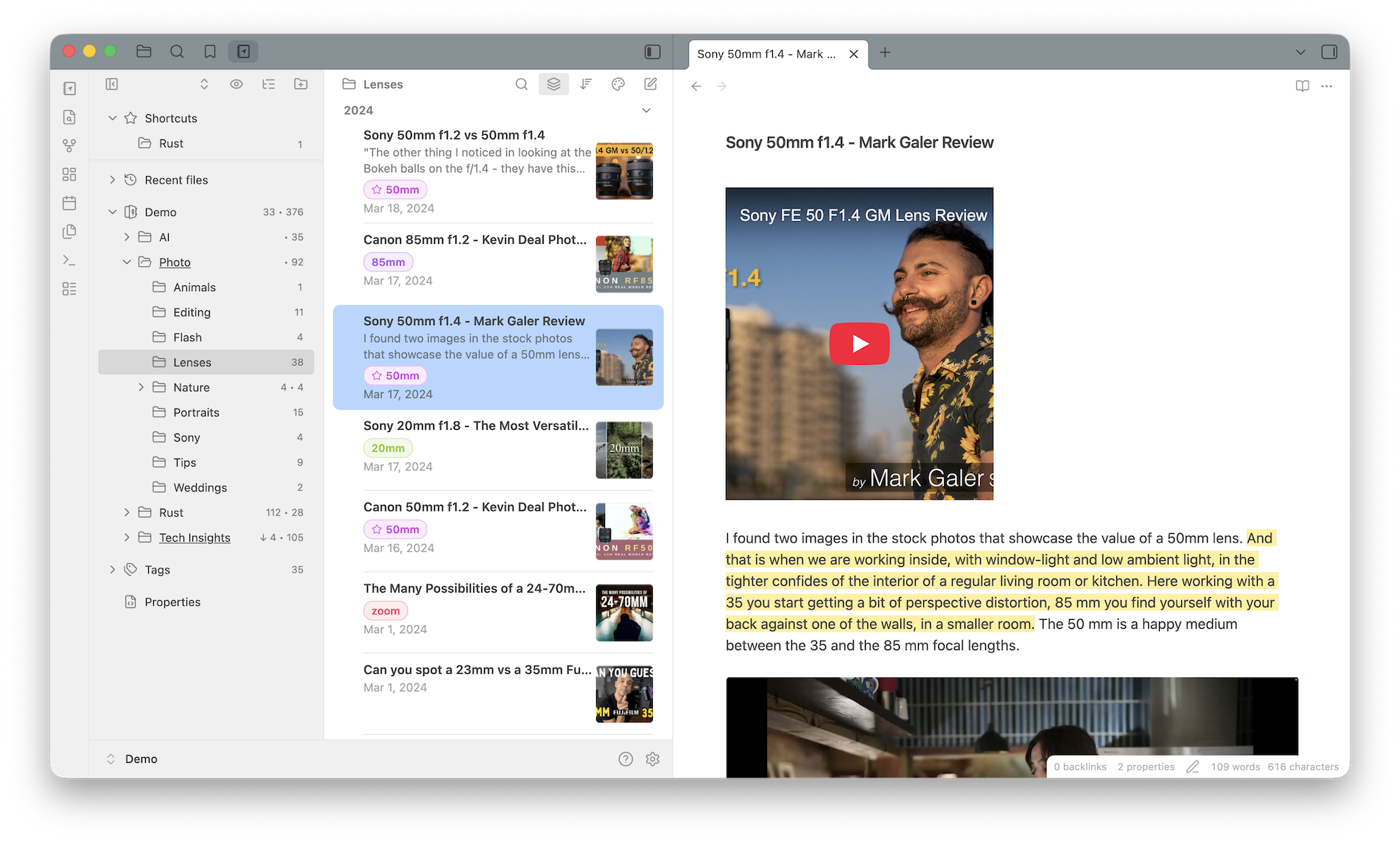Collapse navigation pane icon

pyautogui.click(x=112, y=84)
